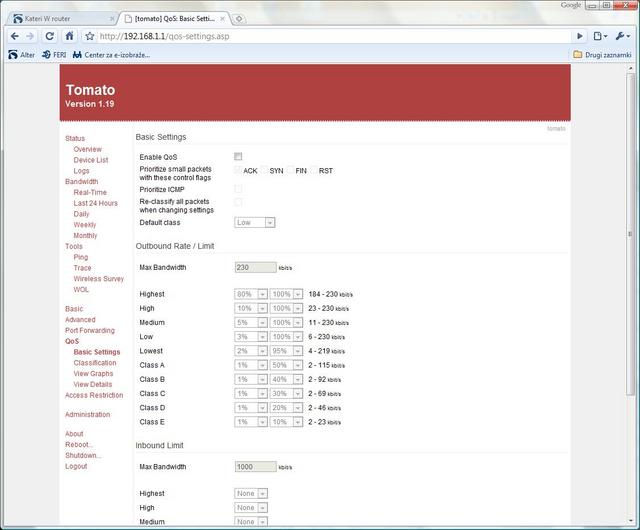This screenshot has width=640, height=530.
Task: Click inbound Max Bandwidth field 1000
Action: tap(256, 467)
